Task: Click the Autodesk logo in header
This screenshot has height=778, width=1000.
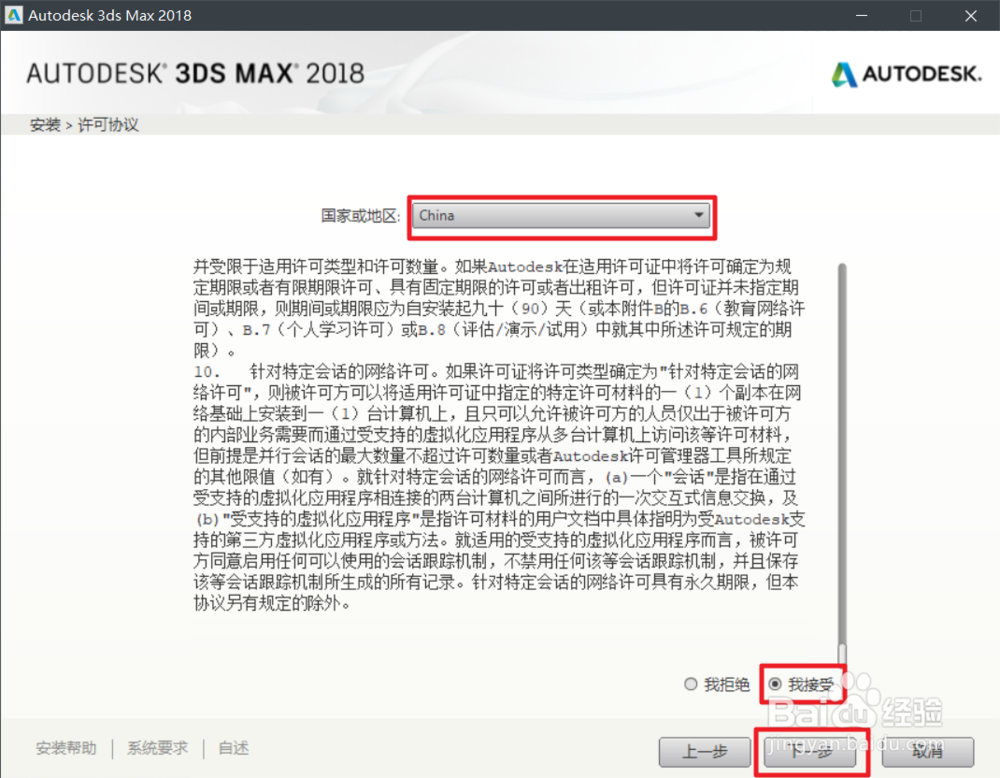Action: click(906, 74)
